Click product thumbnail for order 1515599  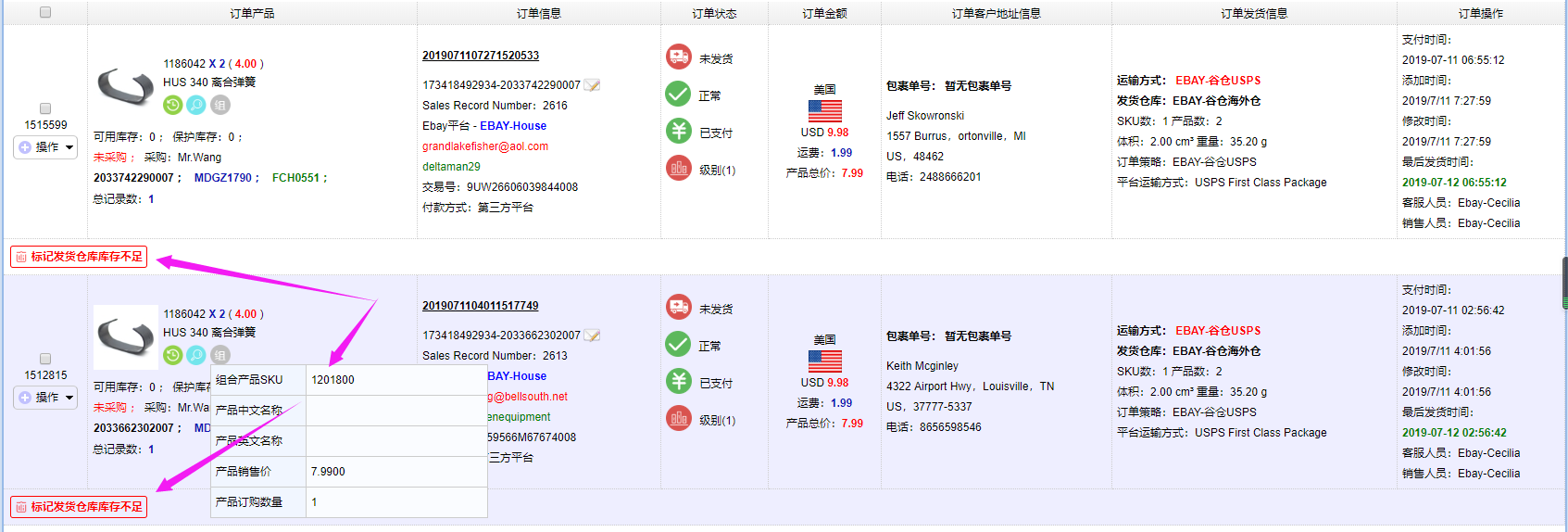tap(126, 86)
